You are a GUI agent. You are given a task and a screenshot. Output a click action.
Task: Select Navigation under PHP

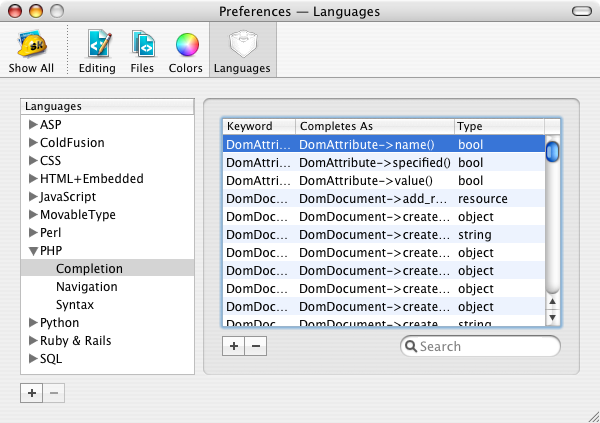click(x=86, y=287)
